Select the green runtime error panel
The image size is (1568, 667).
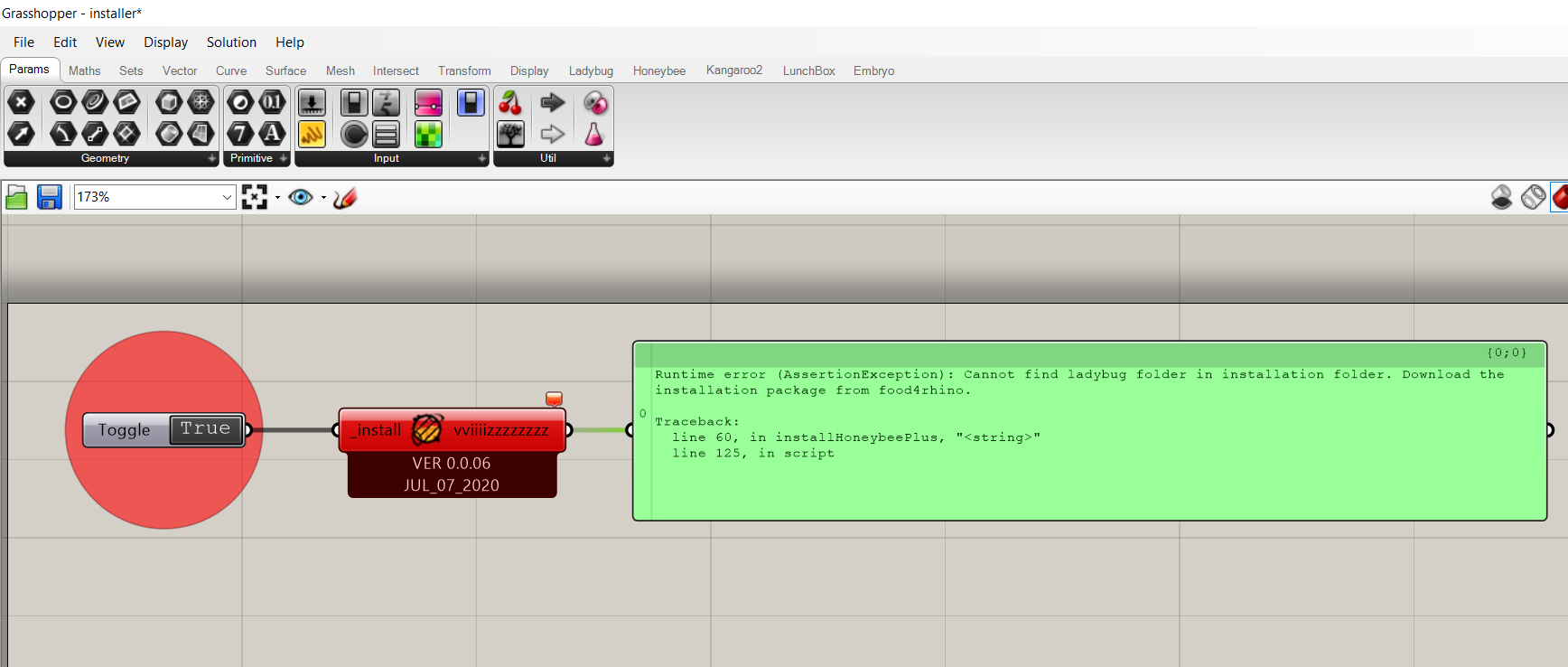coord(1090,430)
